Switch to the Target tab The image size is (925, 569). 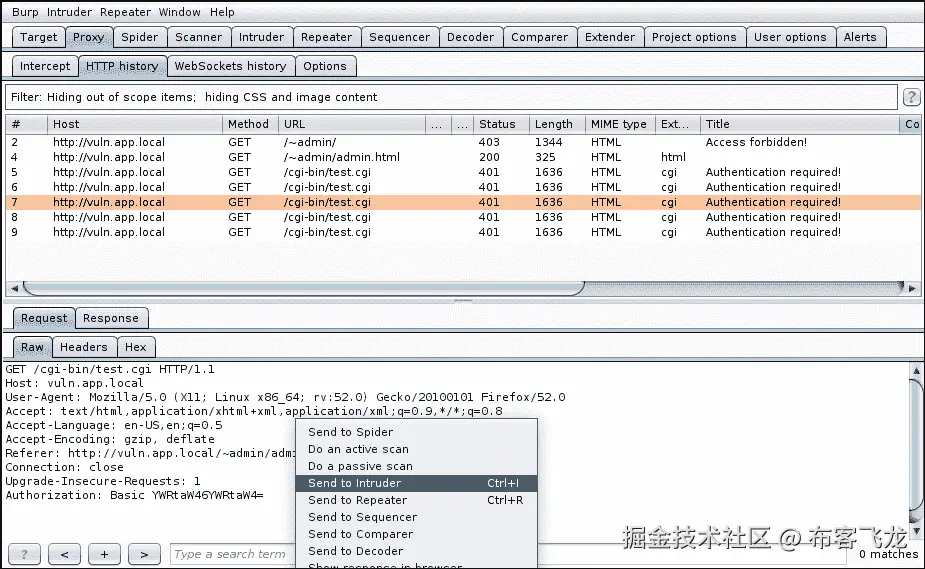(38, 37)
